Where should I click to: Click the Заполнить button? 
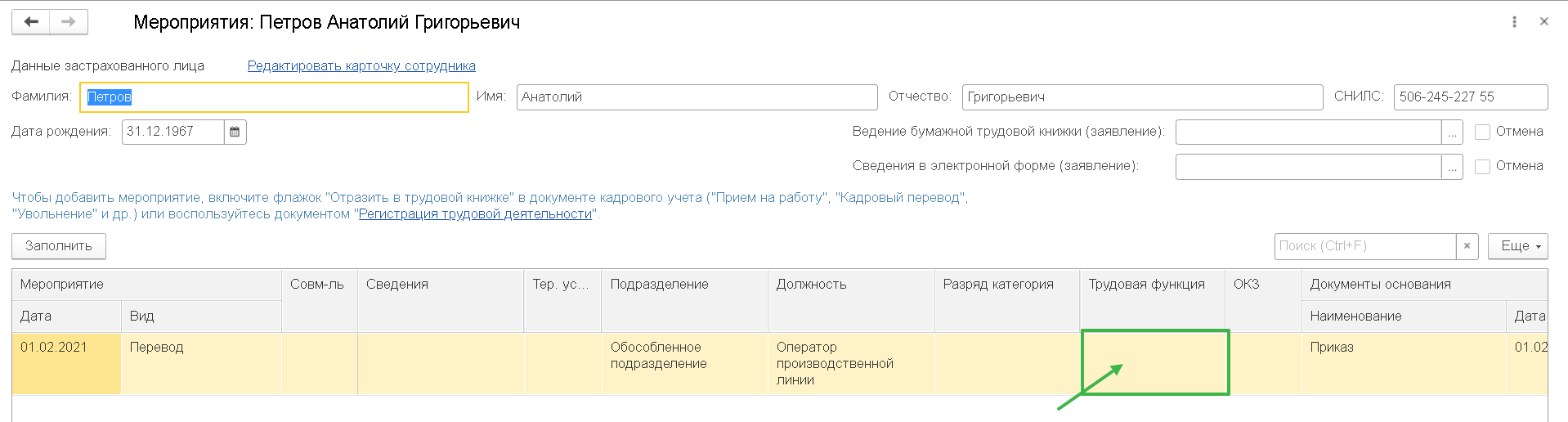point(59,246)
